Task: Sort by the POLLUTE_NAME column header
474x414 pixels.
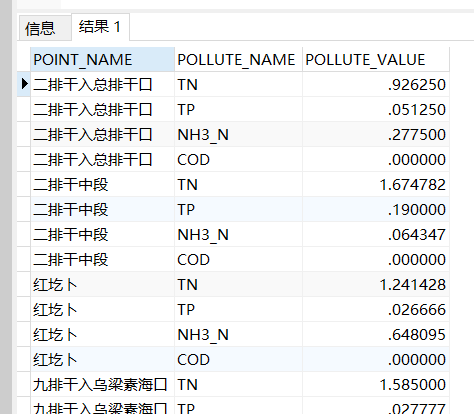Action: pyautogui.click(x=238, y=60)
